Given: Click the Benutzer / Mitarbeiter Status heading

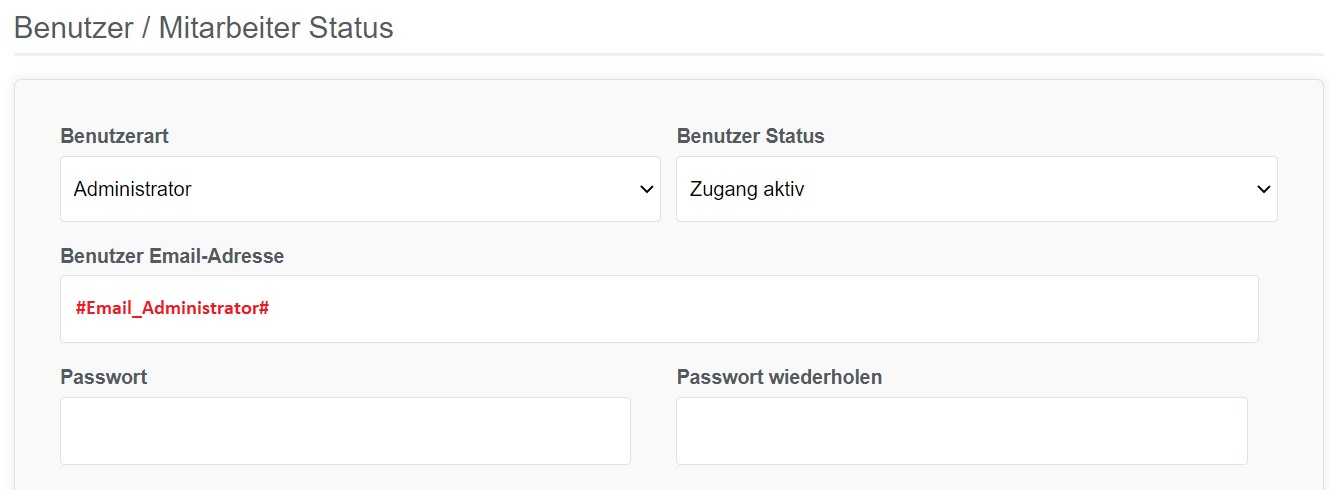Looking at the screenshot, I should coord(204,27).
